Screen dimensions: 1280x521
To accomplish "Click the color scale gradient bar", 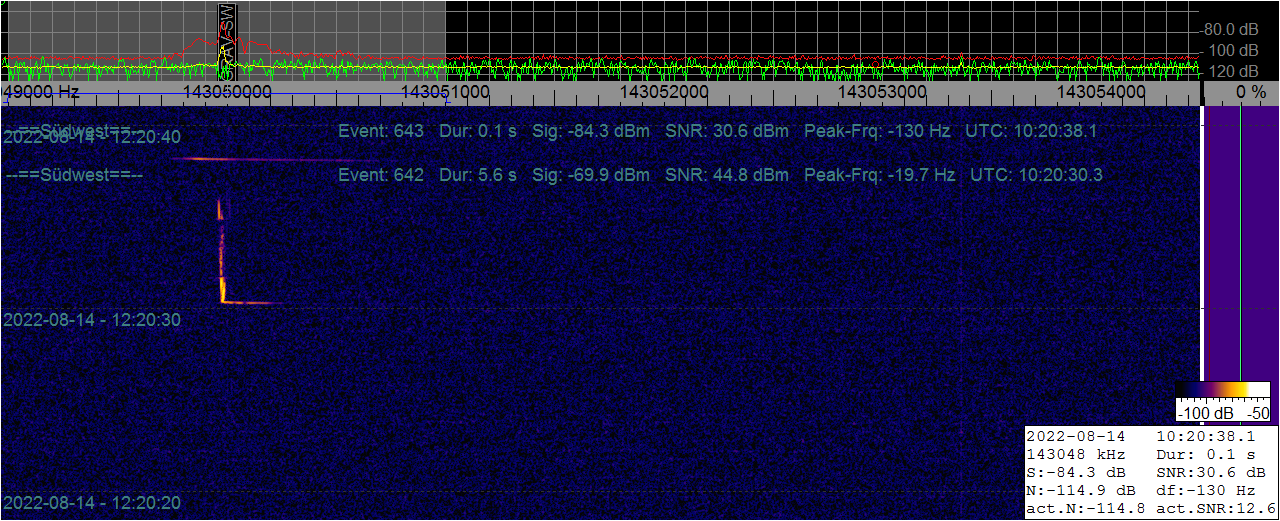I will point(1224,391).
